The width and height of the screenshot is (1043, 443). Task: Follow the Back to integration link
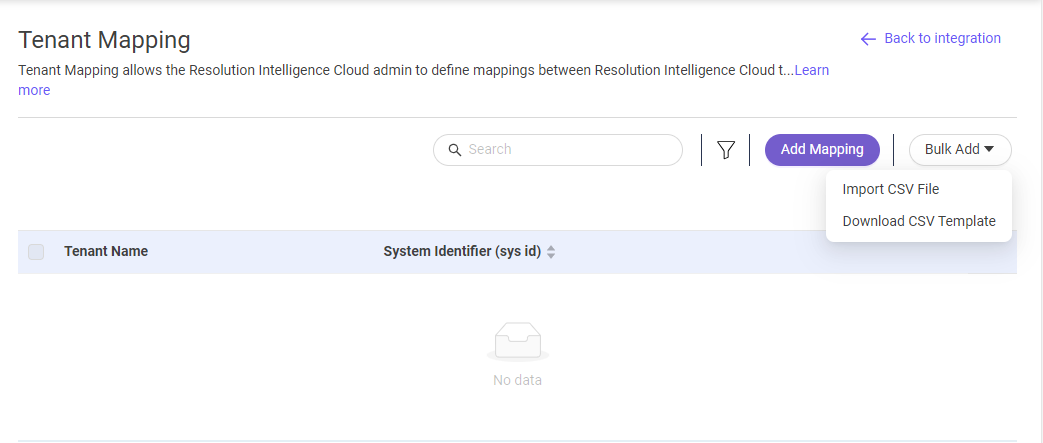click(x=942, y=39)
